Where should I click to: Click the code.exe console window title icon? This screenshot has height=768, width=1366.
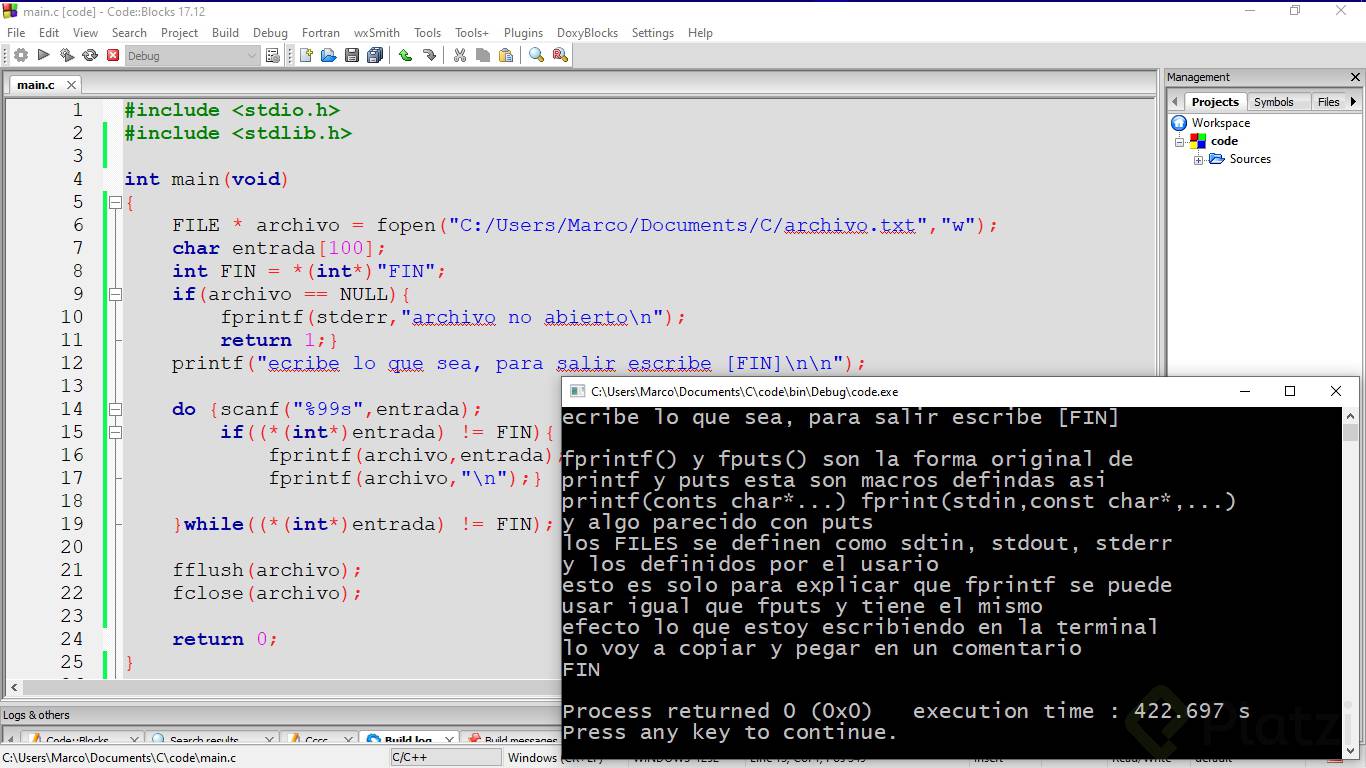577,392
